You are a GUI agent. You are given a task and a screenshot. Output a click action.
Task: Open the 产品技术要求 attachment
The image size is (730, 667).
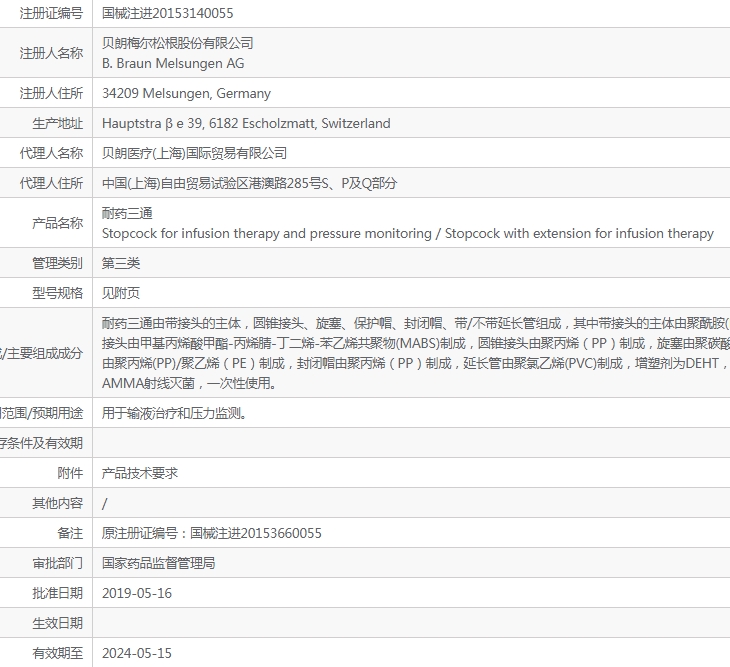point(140,473)
